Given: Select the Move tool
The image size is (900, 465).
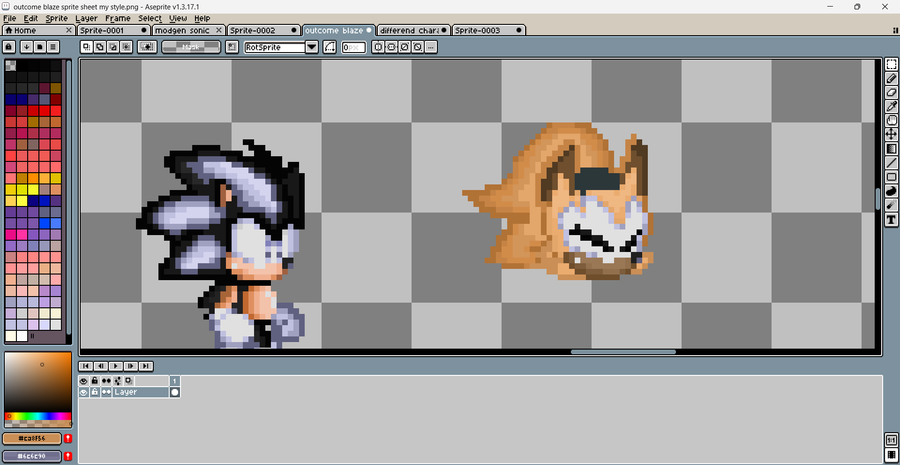Looking at the screenshot, I should coord(891,134).
